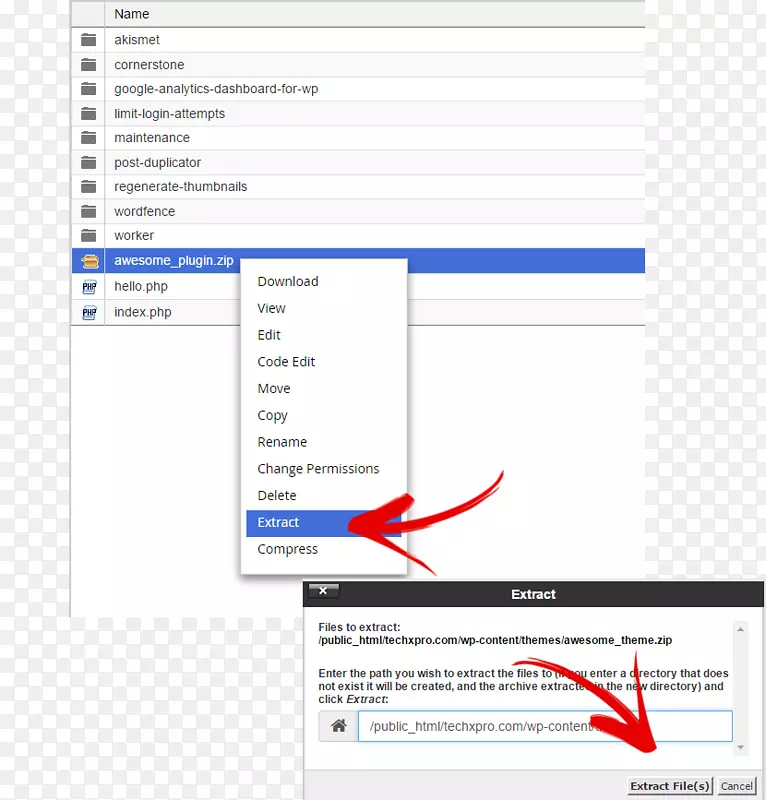
Task: Select Extract in the context menu
Action: 324,523
